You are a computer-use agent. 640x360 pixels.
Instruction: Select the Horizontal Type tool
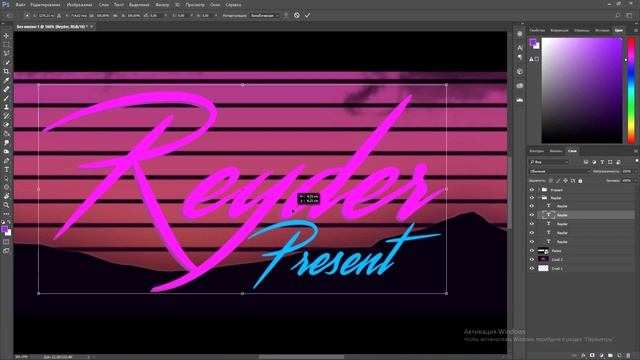coord(6,169)
